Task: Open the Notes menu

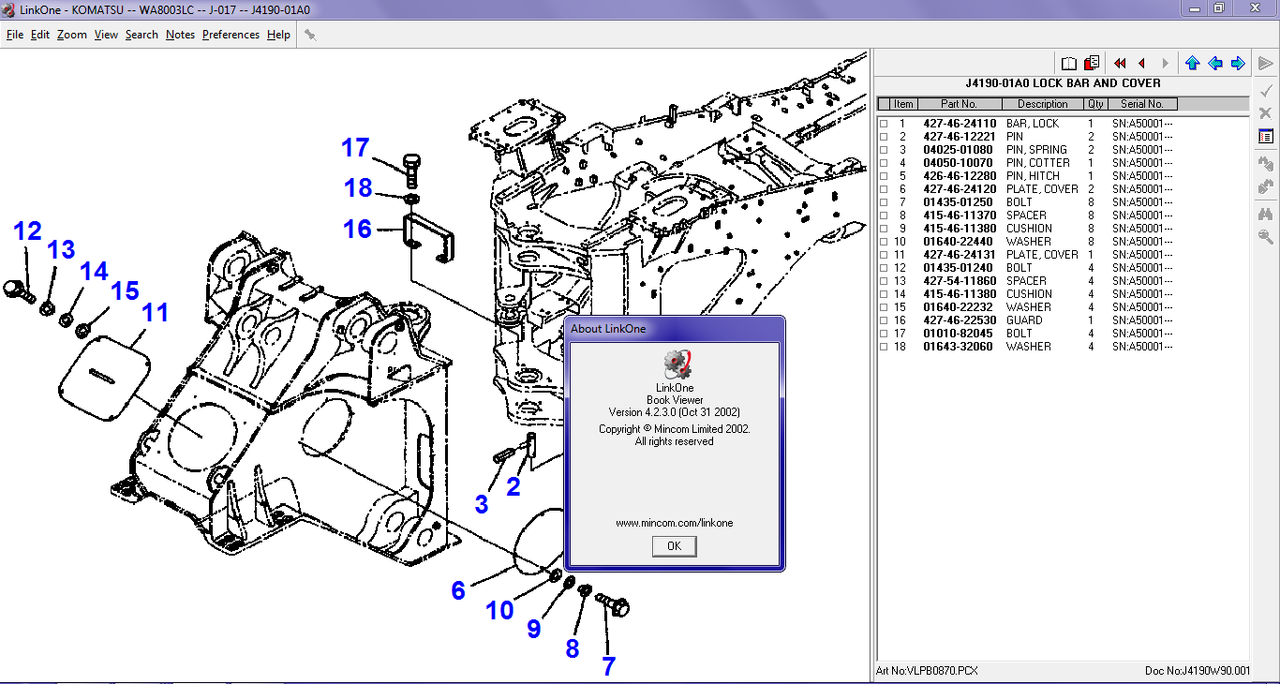Action: [x=180, y=34]
